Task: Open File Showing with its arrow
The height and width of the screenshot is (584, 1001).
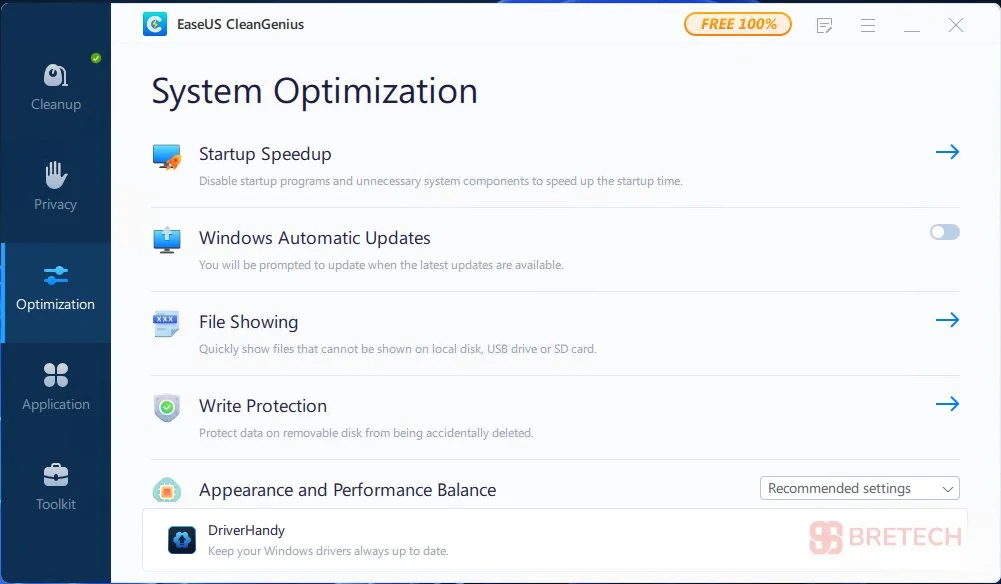Action: (947, 320)
